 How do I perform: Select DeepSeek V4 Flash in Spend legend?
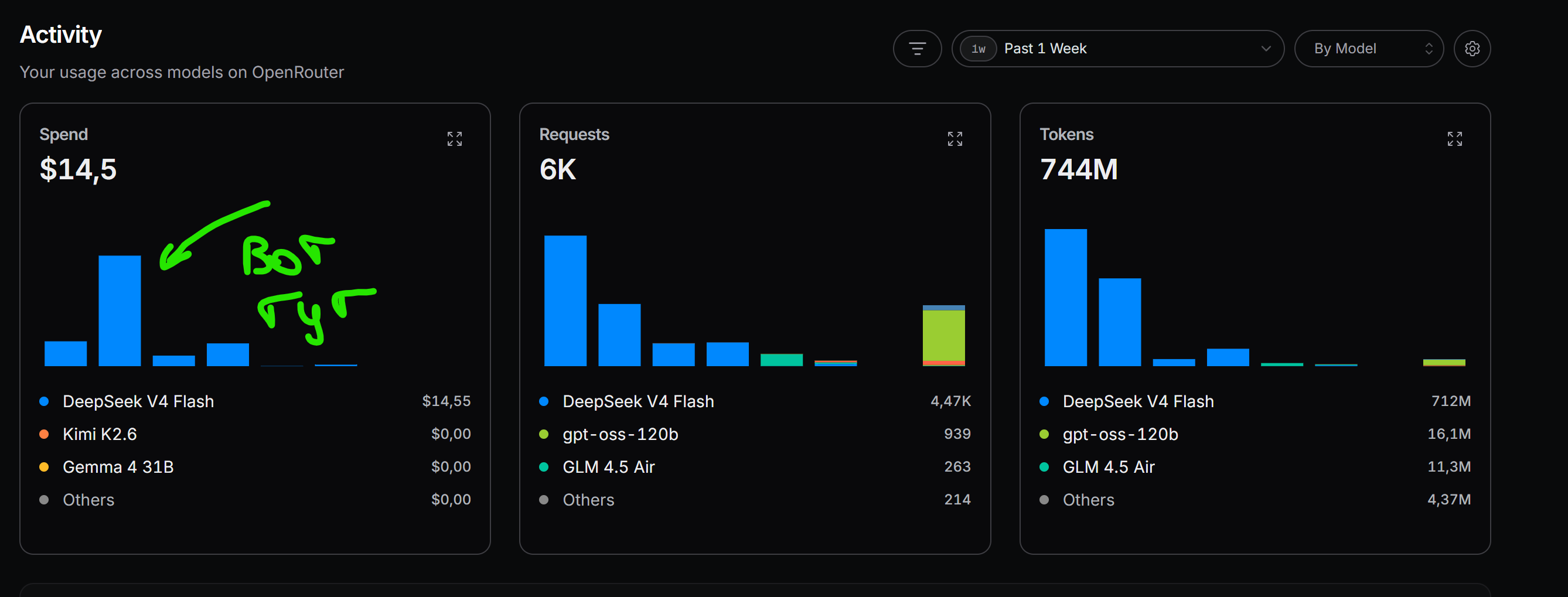[254, 401]
